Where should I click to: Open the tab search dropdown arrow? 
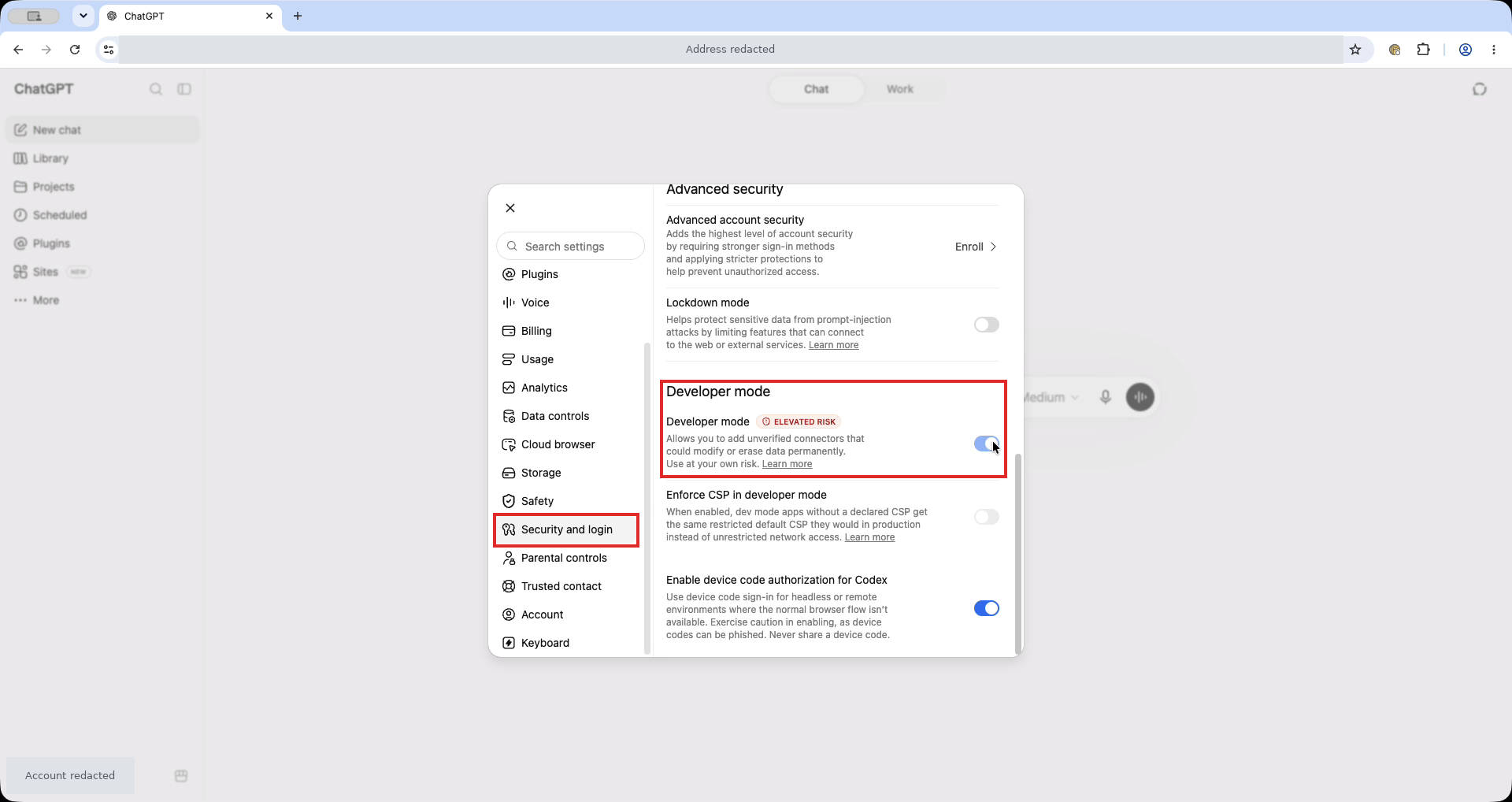[83, 16]
